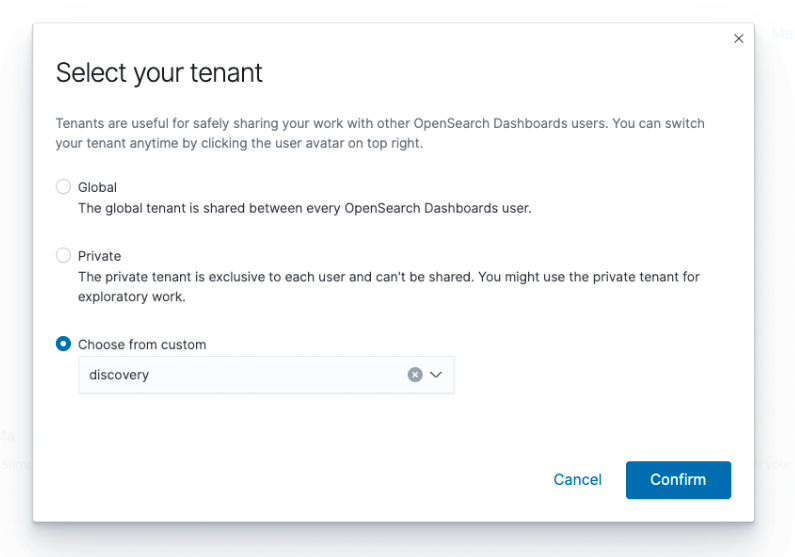Click empty space inside the custom tenant combo box
The width and height of the screenshot is (795, 557).
tap(280, 375)
